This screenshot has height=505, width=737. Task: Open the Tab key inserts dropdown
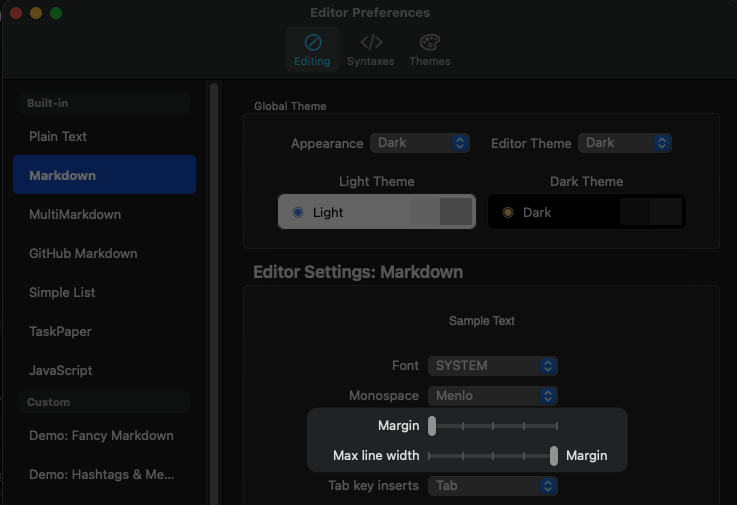pyautogui.click(x=493, y=486)
